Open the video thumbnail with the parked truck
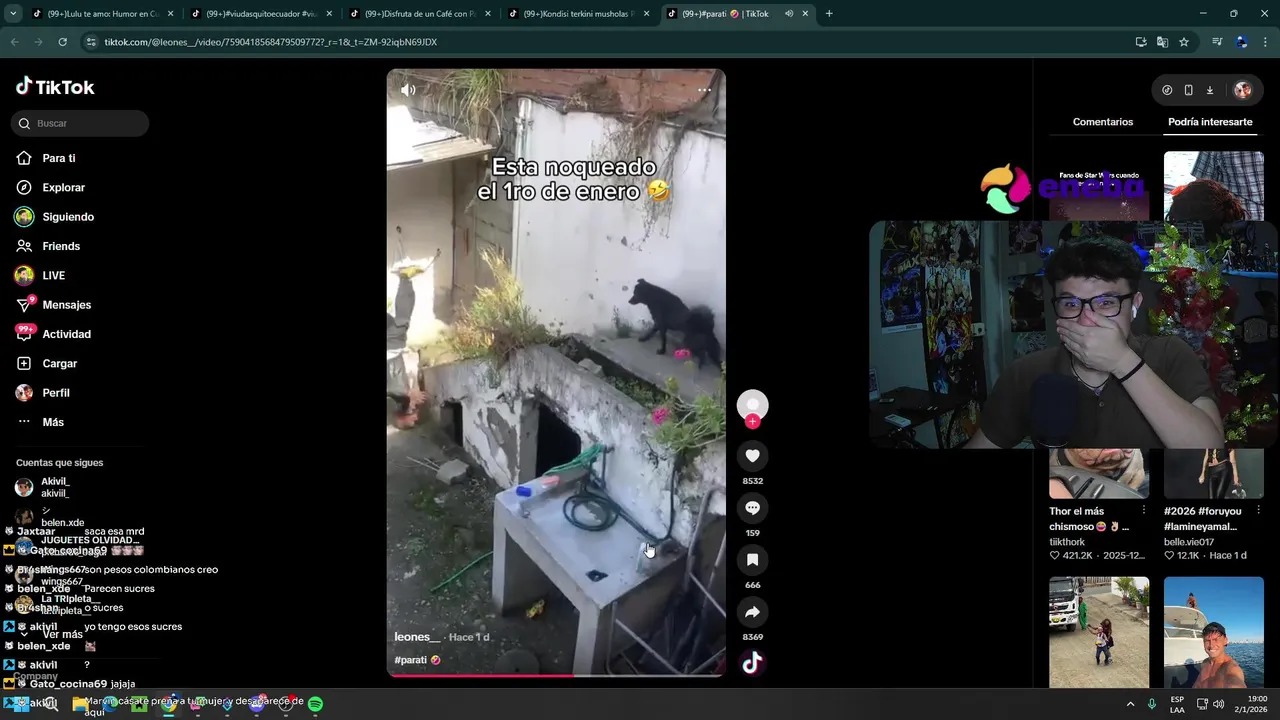The width and height of the screenshot is (1280, 720). 1099,632
